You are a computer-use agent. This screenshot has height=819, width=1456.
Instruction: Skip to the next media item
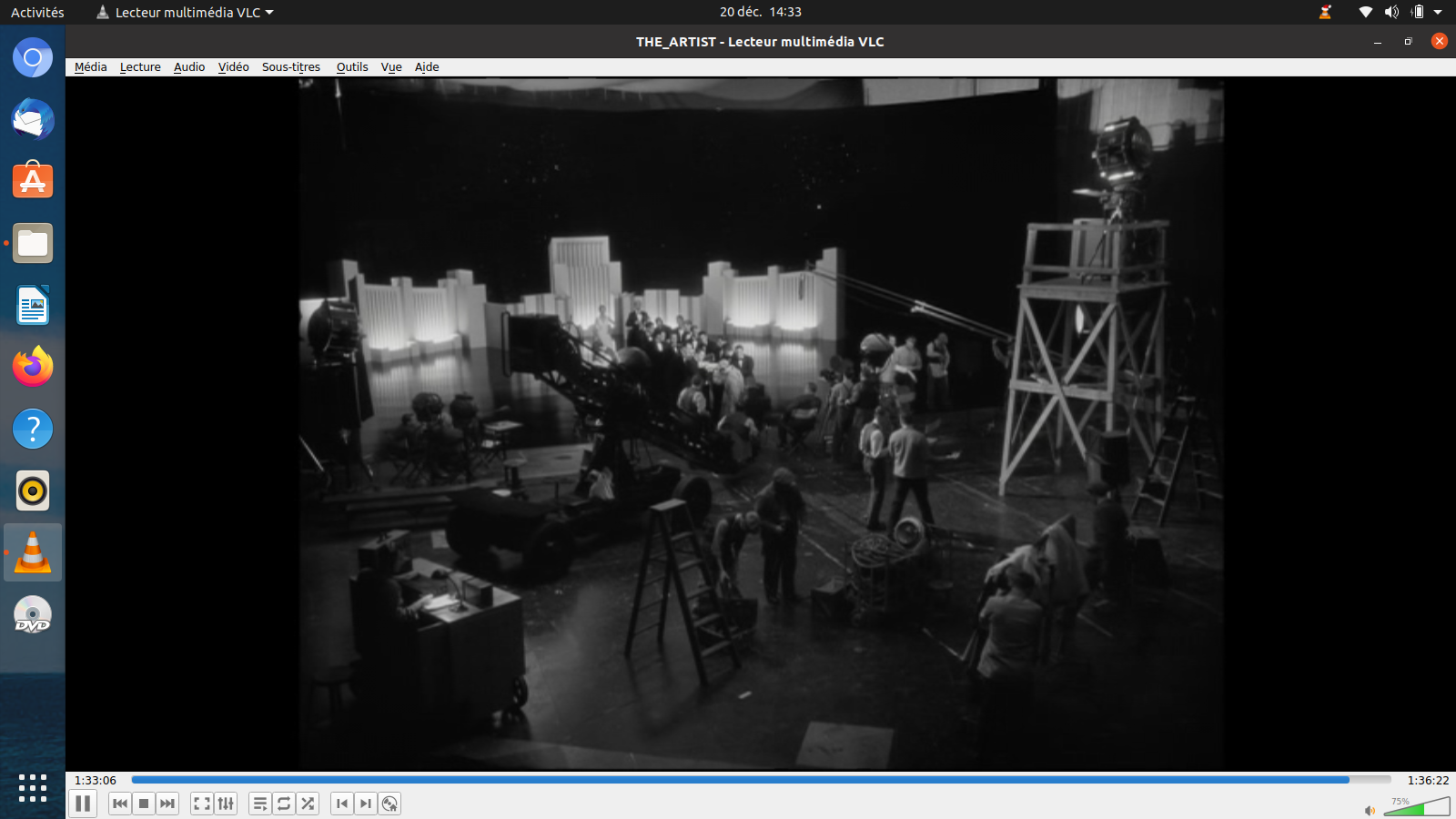click(167, 804)
